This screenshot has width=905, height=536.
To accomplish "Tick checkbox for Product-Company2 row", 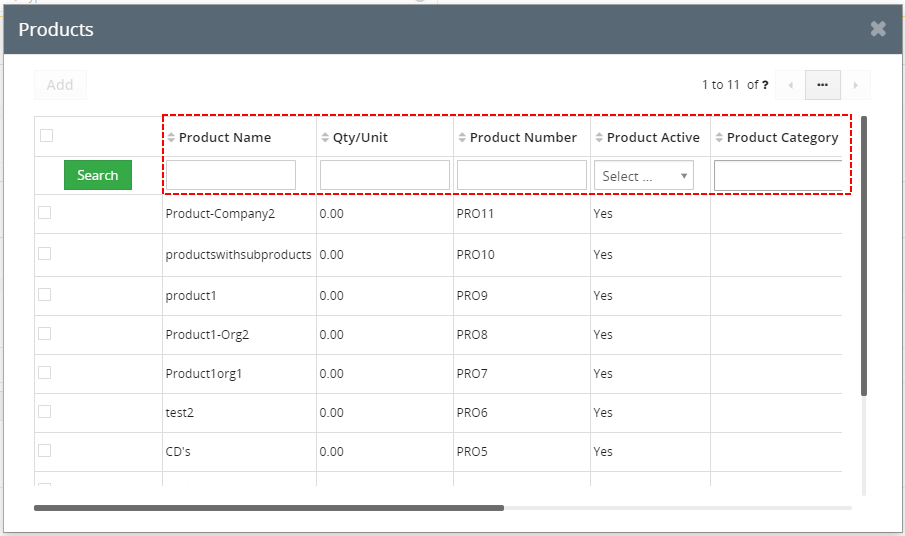I will 44,213.
